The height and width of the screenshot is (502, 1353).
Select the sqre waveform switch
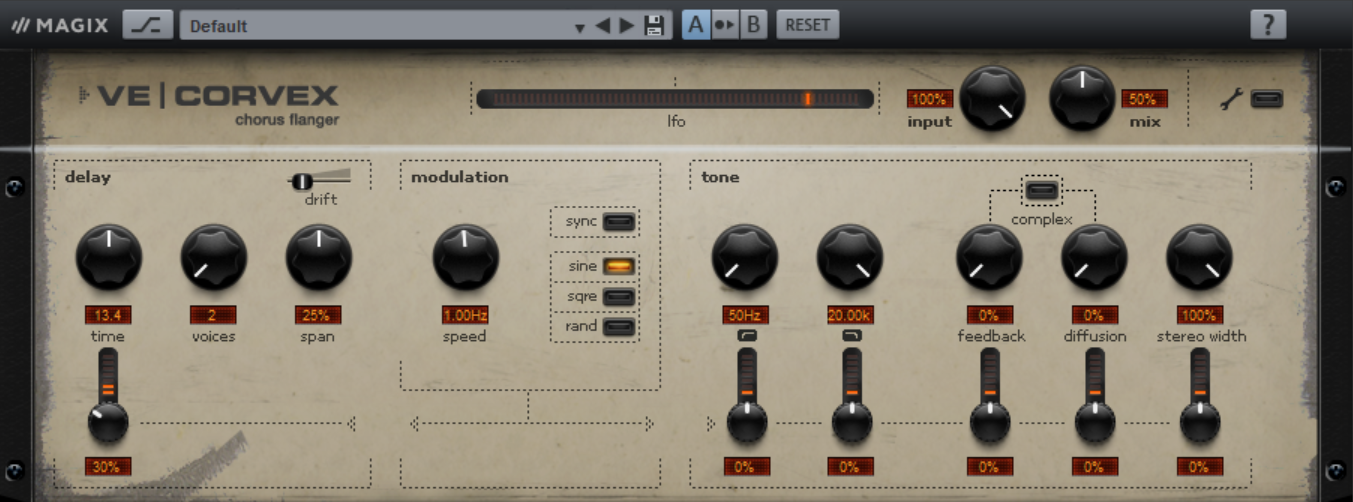coord(619,296)
